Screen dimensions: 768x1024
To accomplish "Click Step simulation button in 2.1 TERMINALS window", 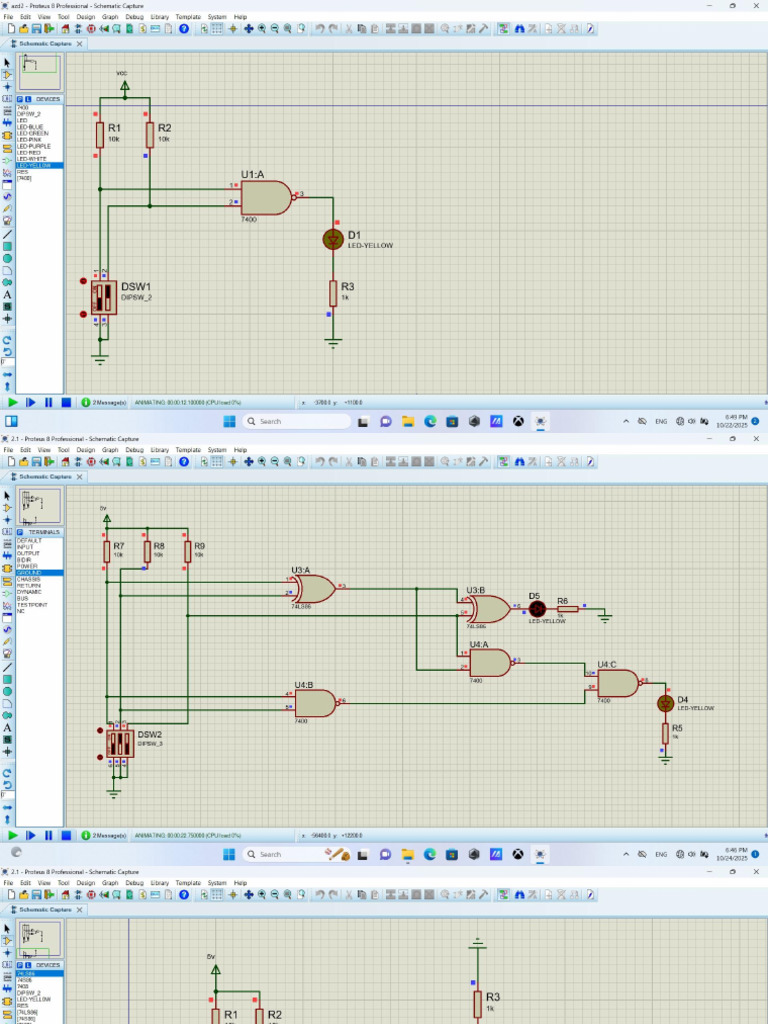I will click(x=31, y=835).
